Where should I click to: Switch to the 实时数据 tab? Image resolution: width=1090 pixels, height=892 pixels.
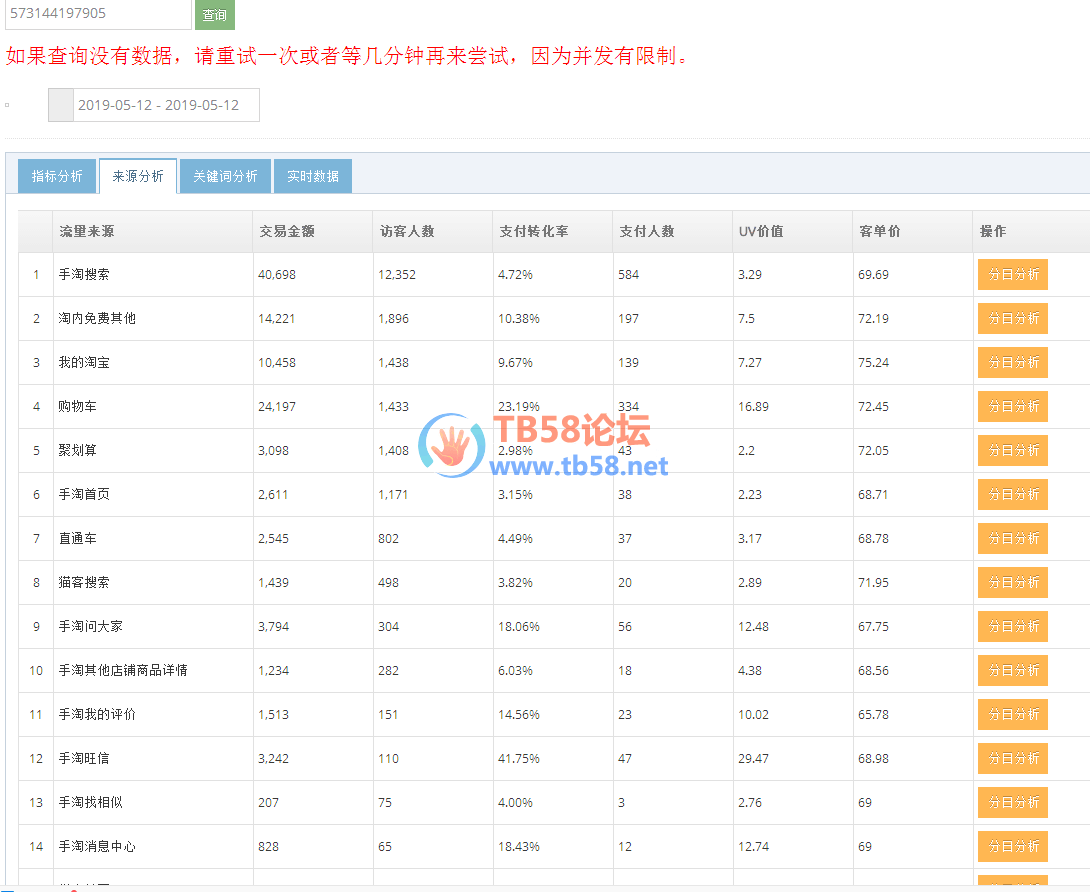(313, 176)
